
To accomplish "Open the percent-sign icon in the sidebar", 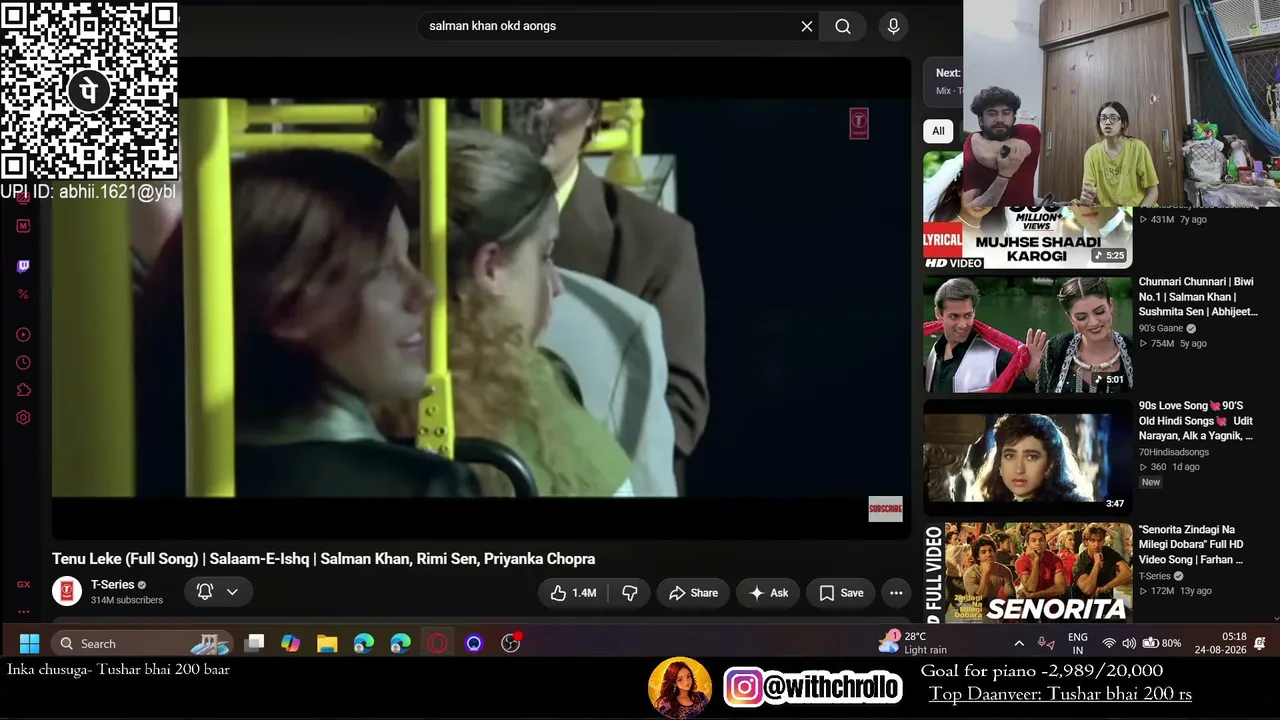I will click(23, 294).
